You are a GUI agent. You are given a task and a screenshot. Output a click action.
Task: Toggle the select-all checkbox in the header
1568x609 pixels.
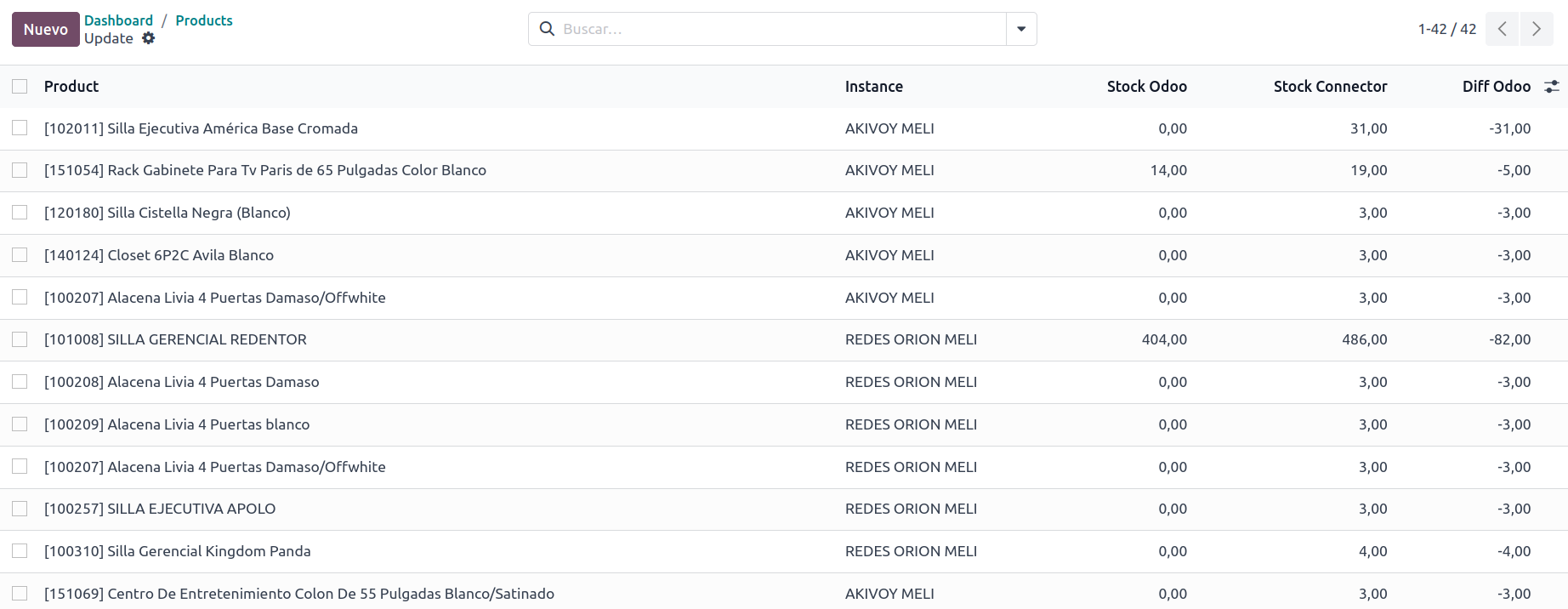(x=20, y=86)
